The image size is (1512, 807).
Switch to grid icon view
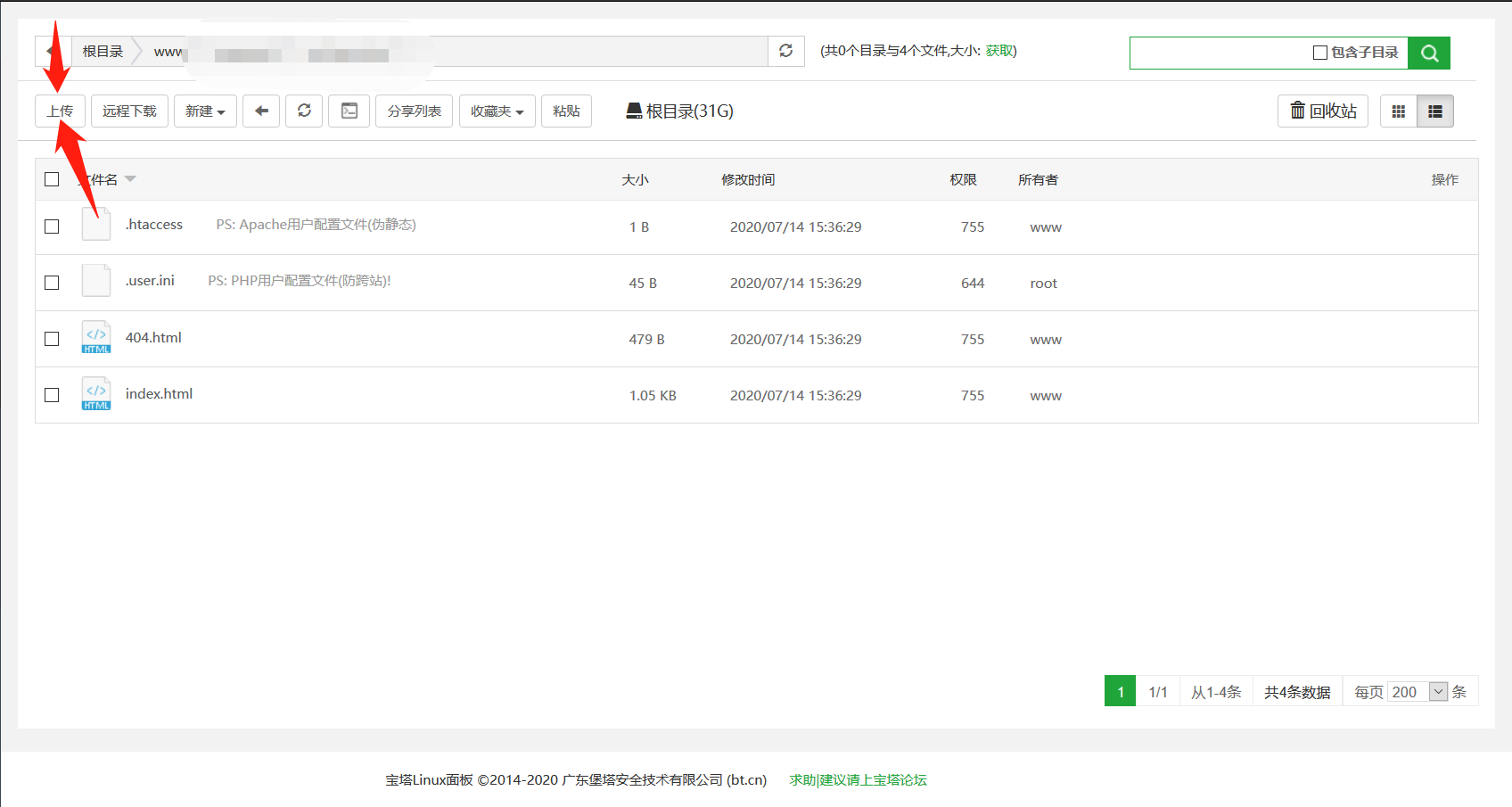pyautogui.click(x=1399, y=111)
